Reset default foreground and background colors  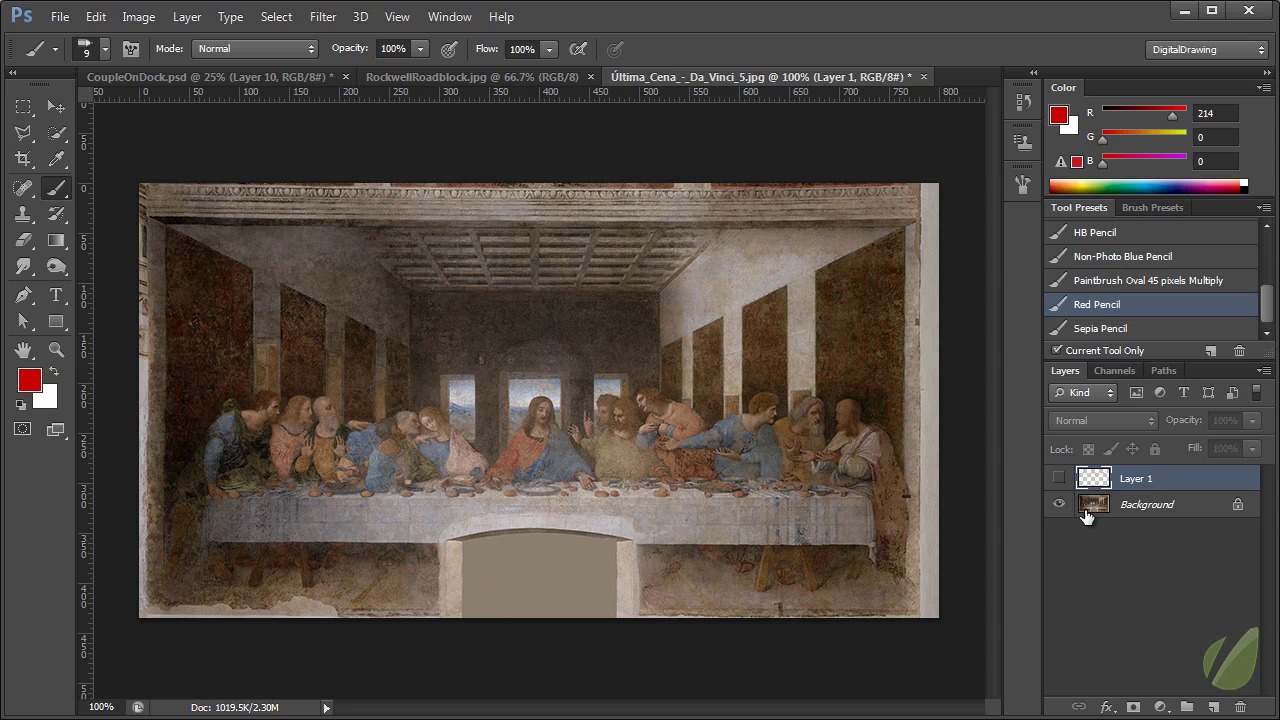click(21, 405)
